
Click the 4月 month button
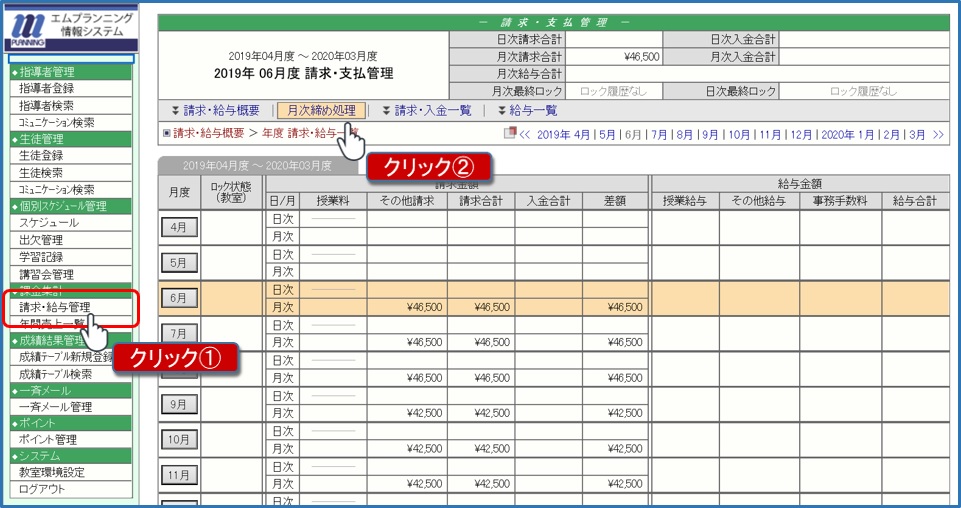(180, 228)
